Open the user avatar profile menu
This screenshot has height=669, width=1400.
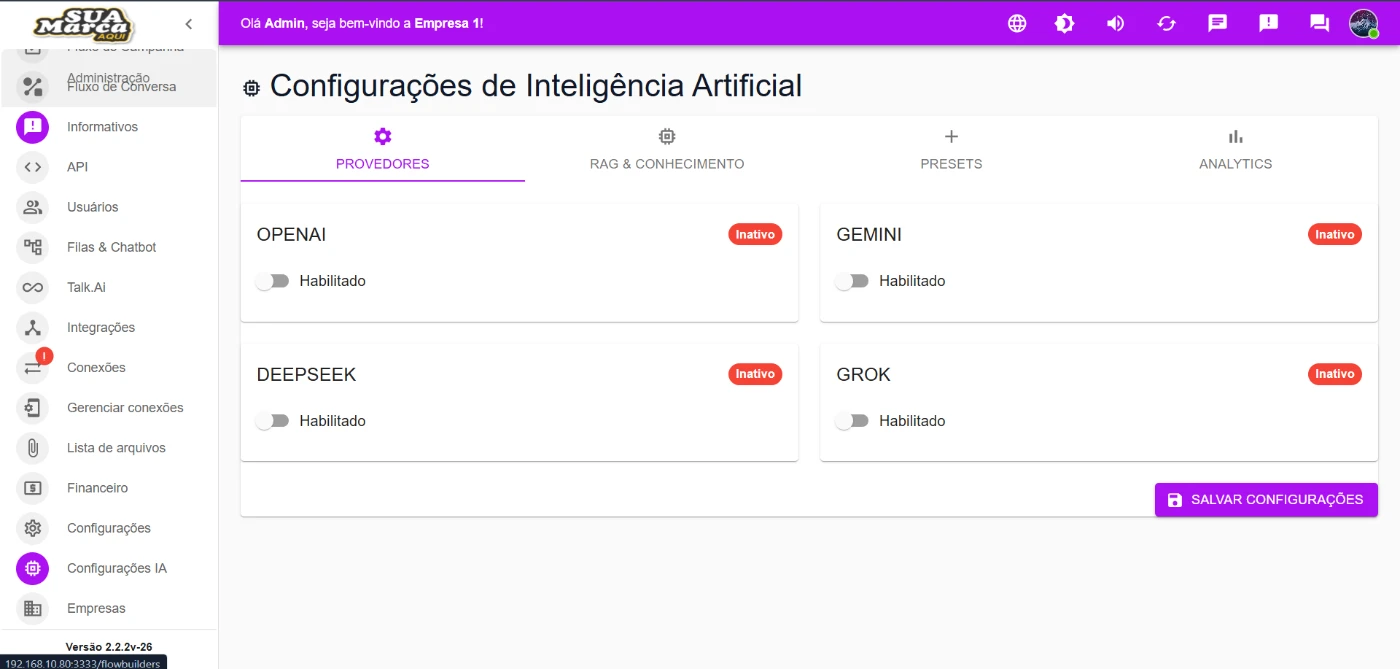[1363, 23]
